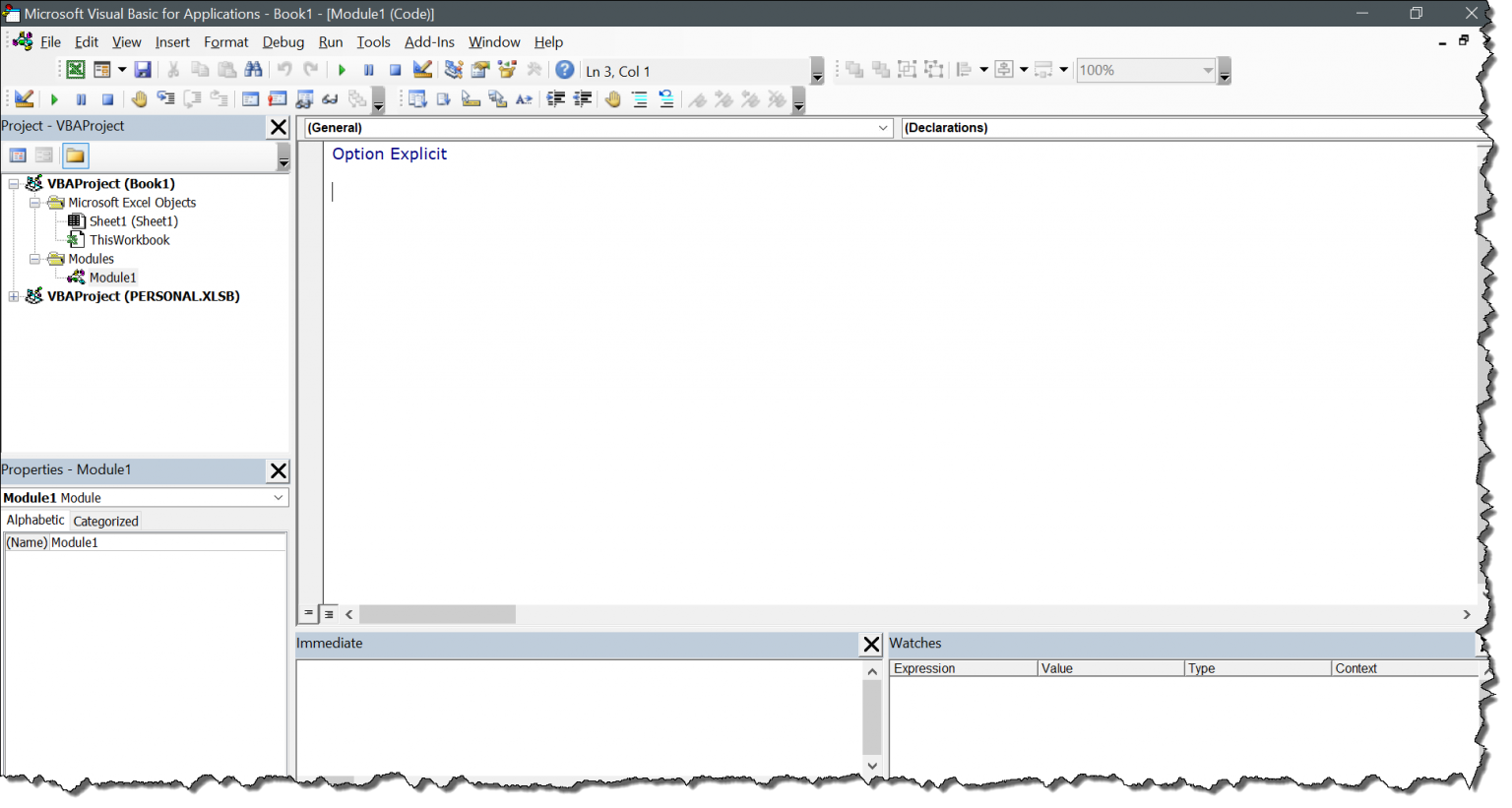The width and height of the screenshot is (1512, 808).
Task: Open the (General) object dropdown
Action: point(882,127)
